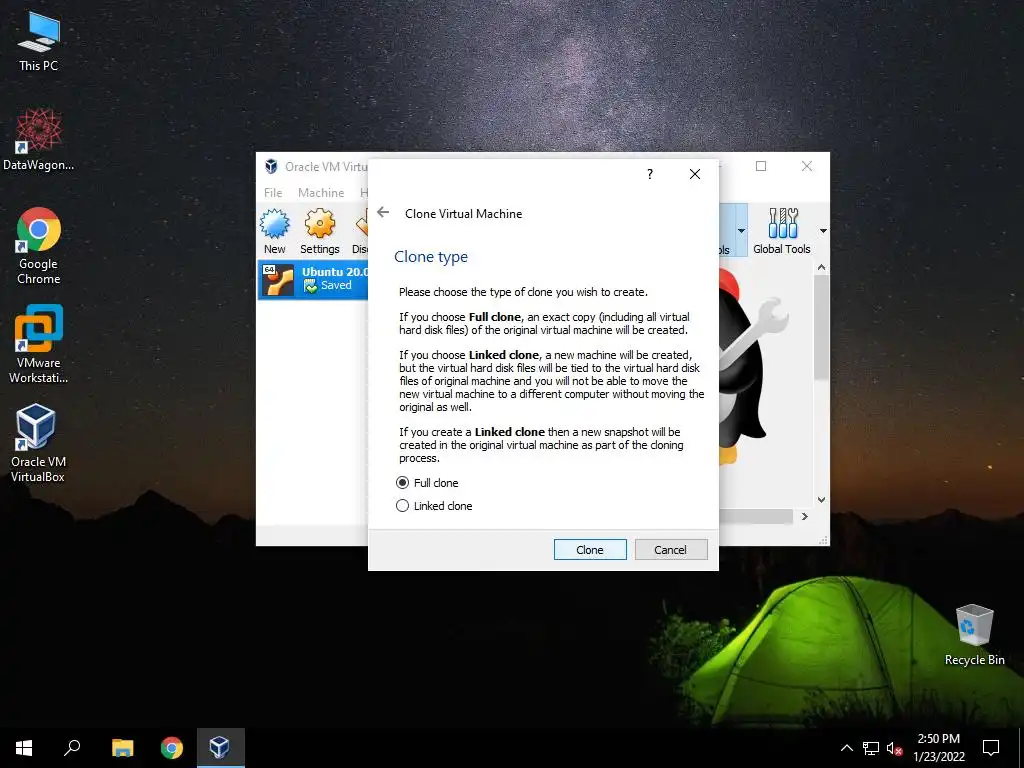Cancel the Clone Virtual Machine dialog
1024x768 pixels.
671,550
